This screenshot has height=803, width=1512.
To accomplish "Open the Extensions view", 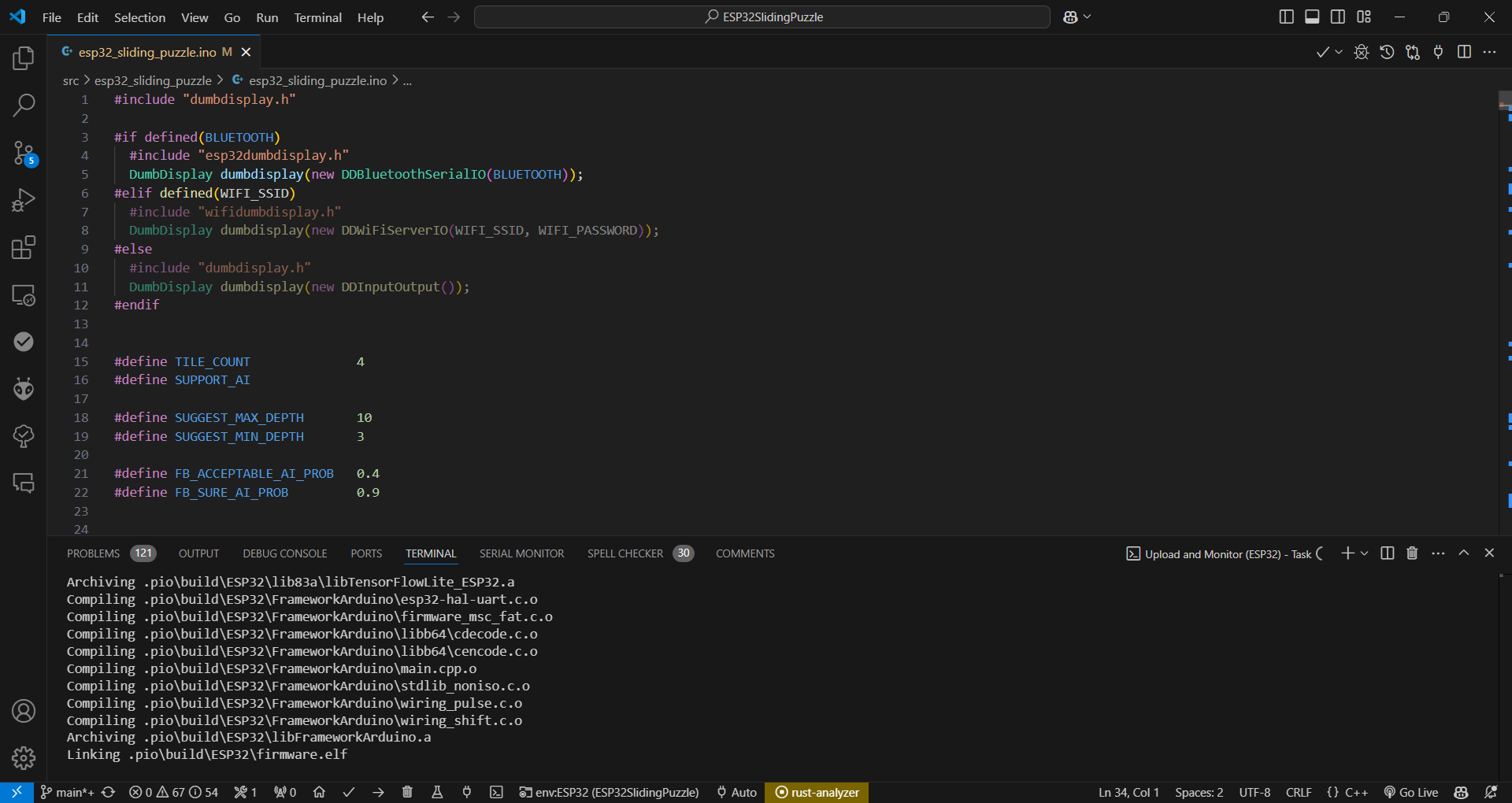I will click(x=24, y=247).
